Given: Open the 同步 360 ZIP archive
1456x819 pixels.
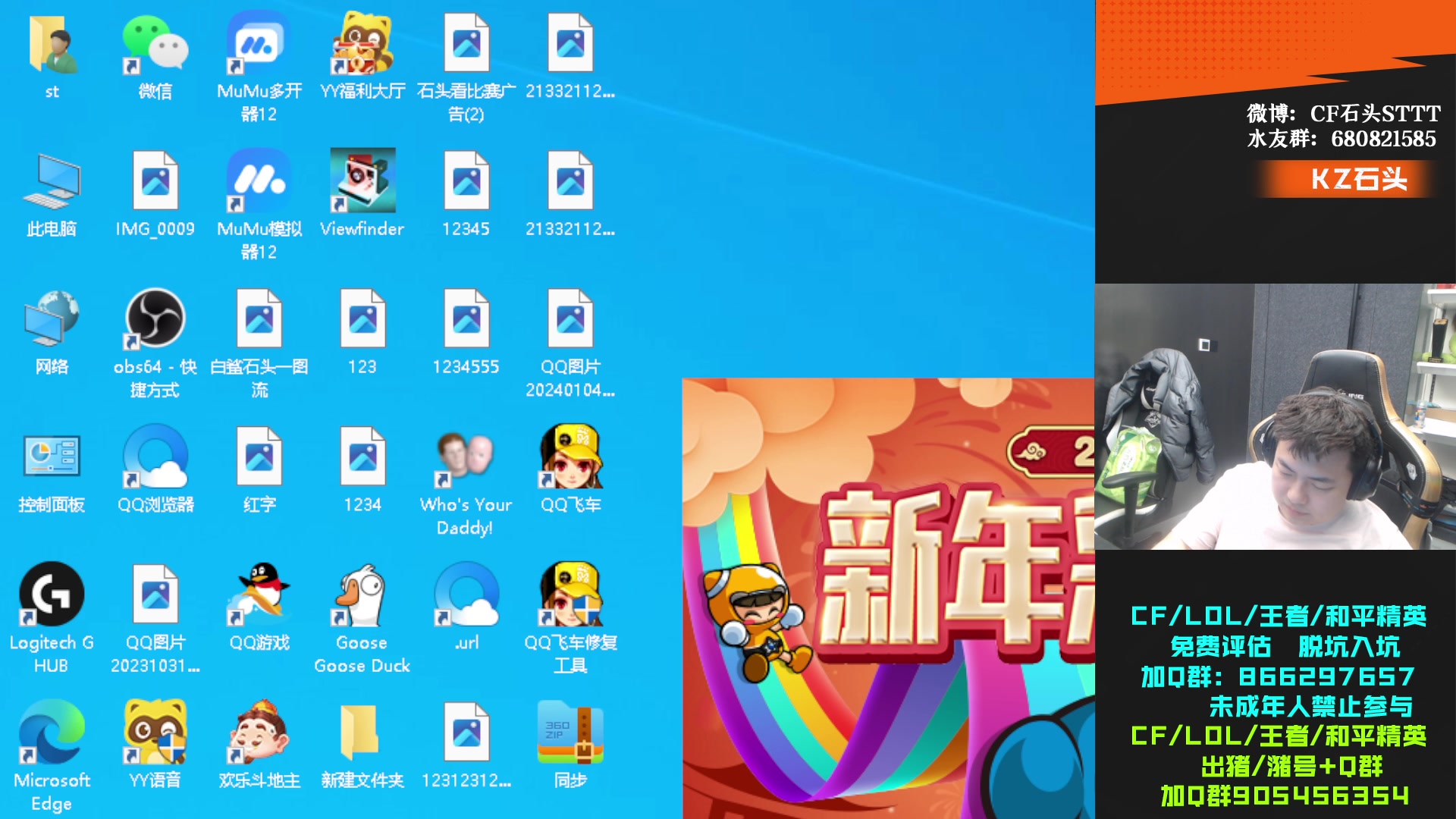Looking at the screenshot, I should tap(570, 734).
